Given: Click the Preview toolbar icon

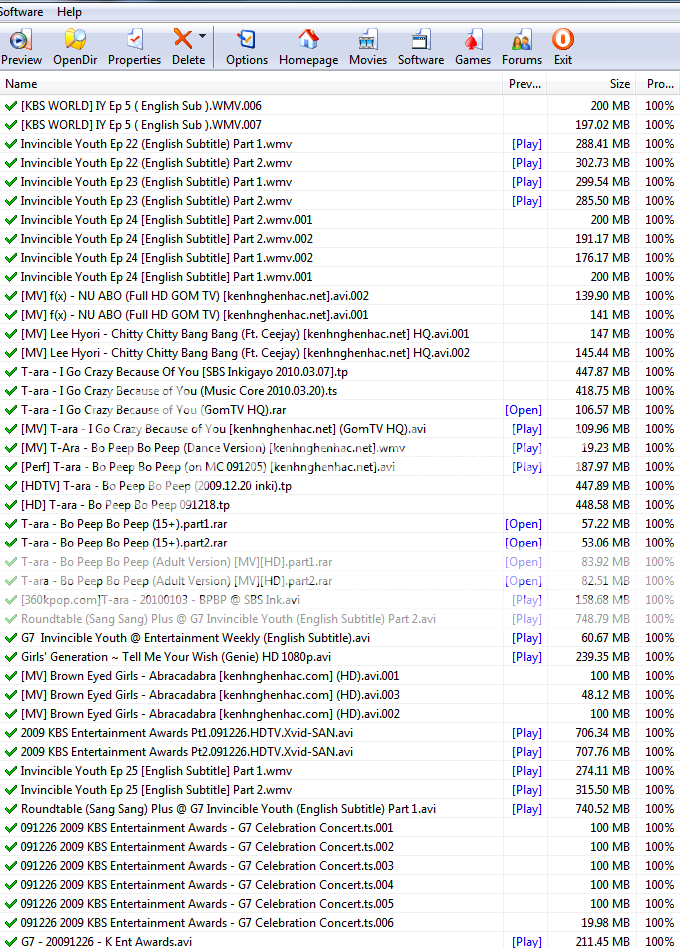Looking at the screenshot, I should [21, 40].
